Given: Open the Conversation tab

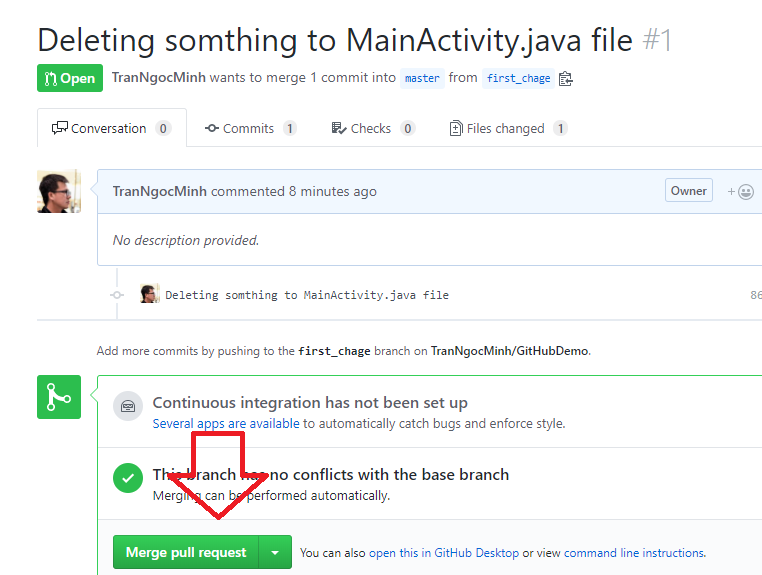Looking at the screenshot, I should coord(112,128).
